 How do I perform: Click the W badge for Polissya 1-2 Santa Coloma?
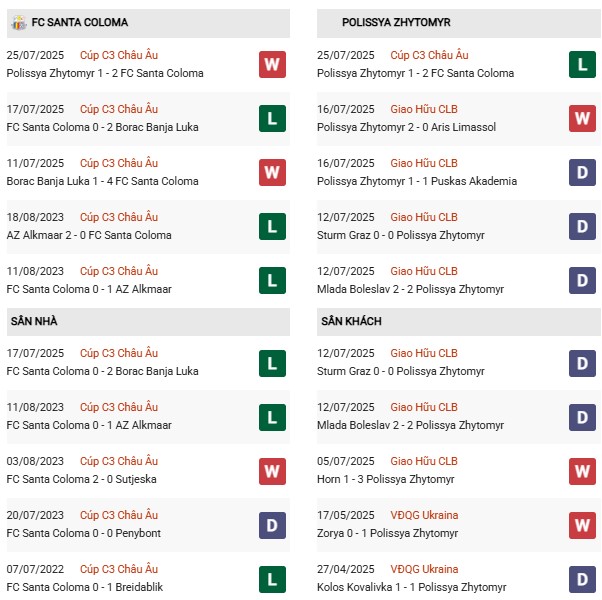pyautogui.click(x=272, y=65)
